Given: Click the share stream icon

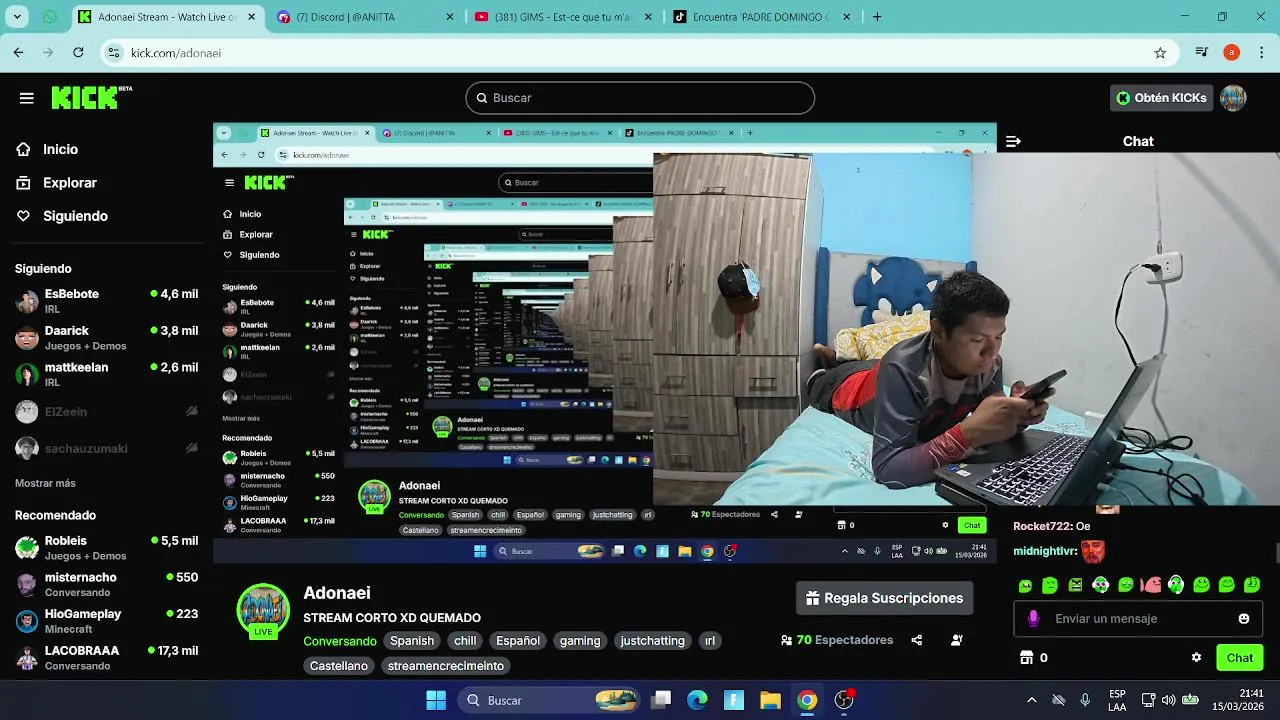Looking at the screenshot, I should click(x=917, y=640).
